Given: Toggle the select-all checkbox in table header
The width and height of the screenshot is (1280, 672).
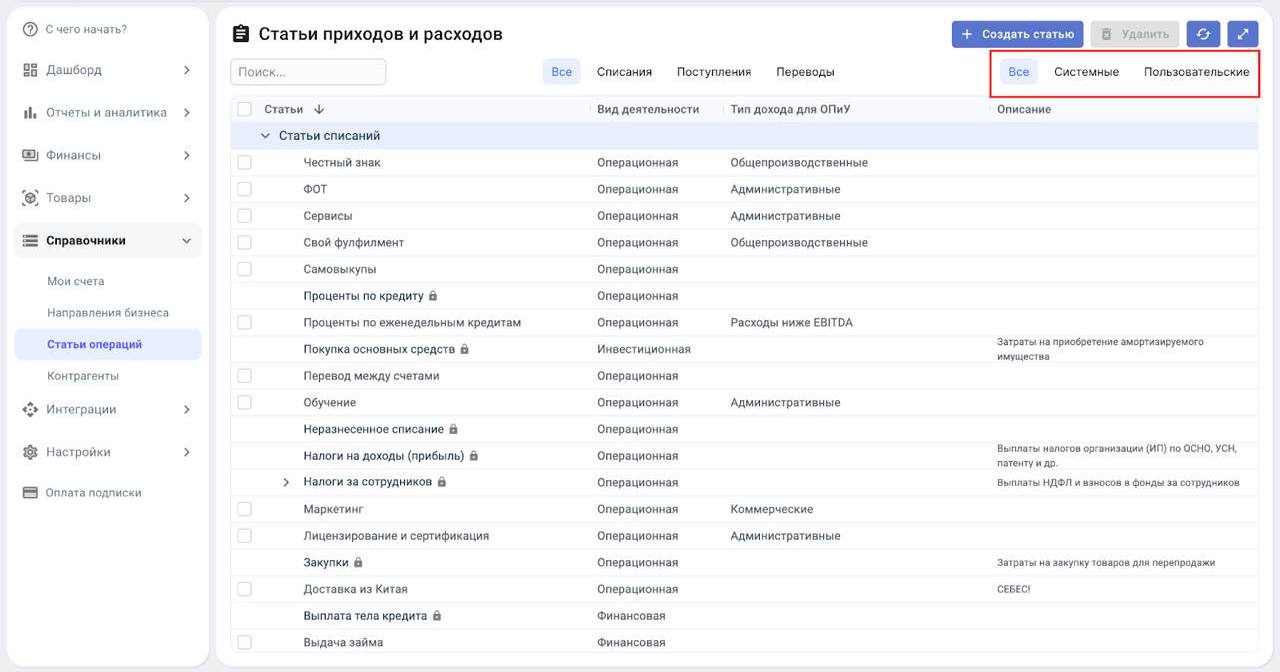Looking at the screenshot, I should click(x=245, y=109).
